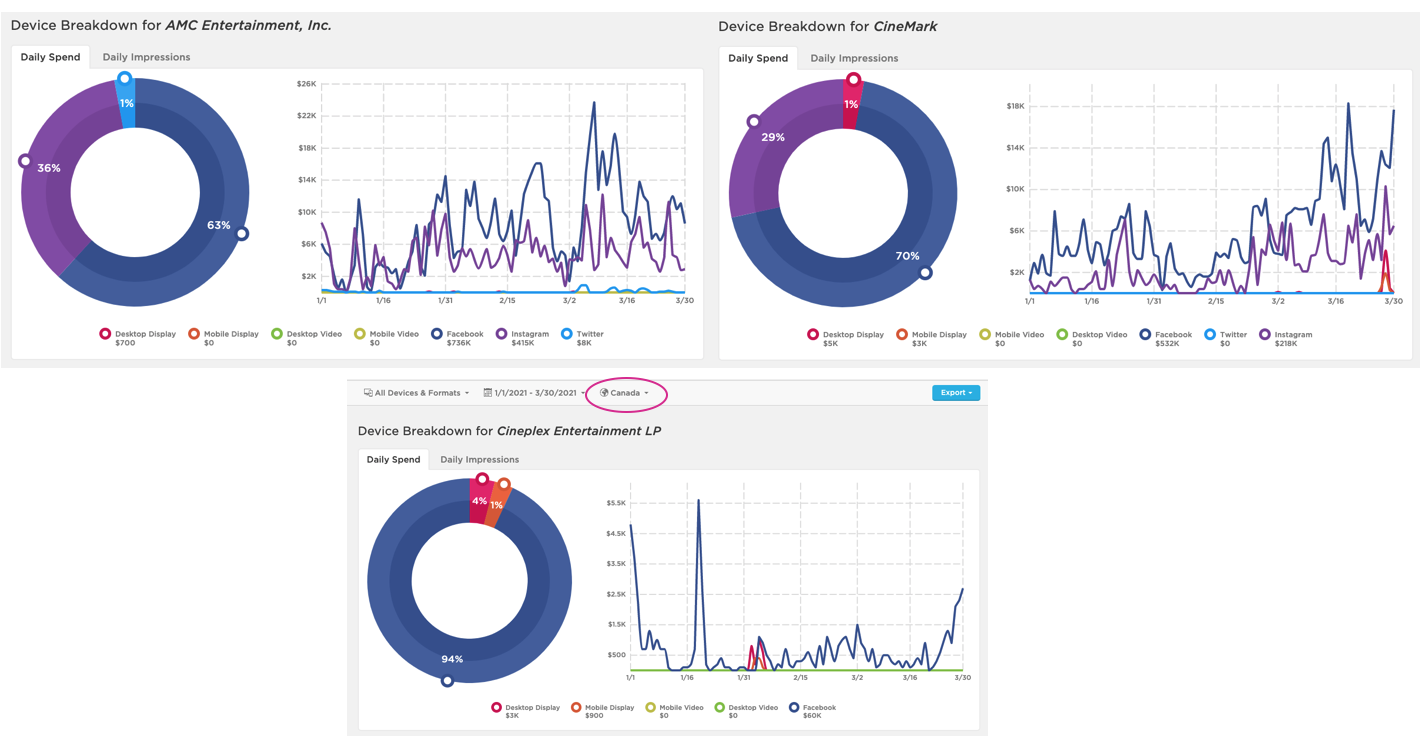This screenshot has height=742, width=1422.
Task: Select Daily Spend tab for AMC Entertainment
Action: point(50,57)
